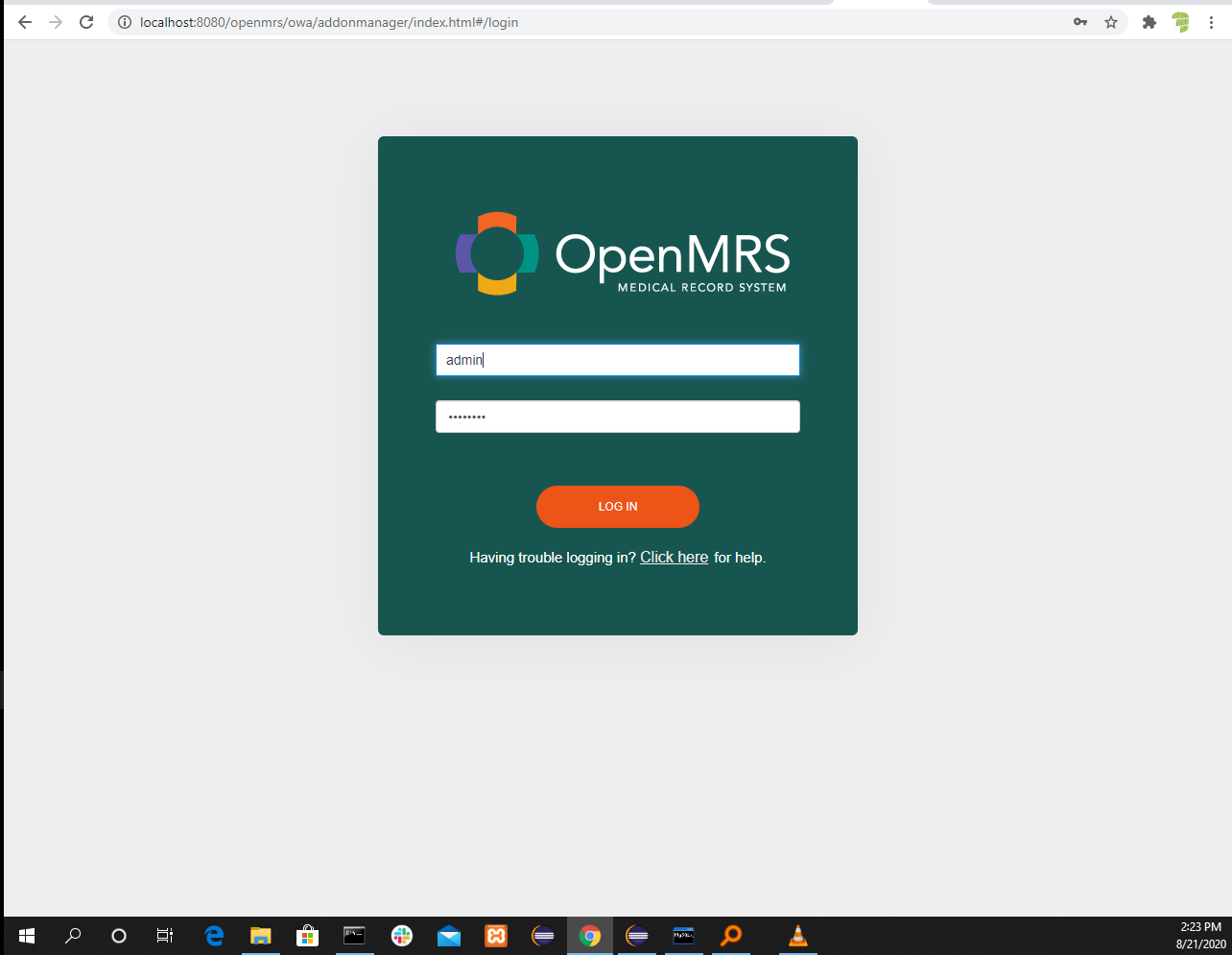The image size is (1232, 955).
Task: Open Slack from the taskbar
Action: tap(402, 936)
